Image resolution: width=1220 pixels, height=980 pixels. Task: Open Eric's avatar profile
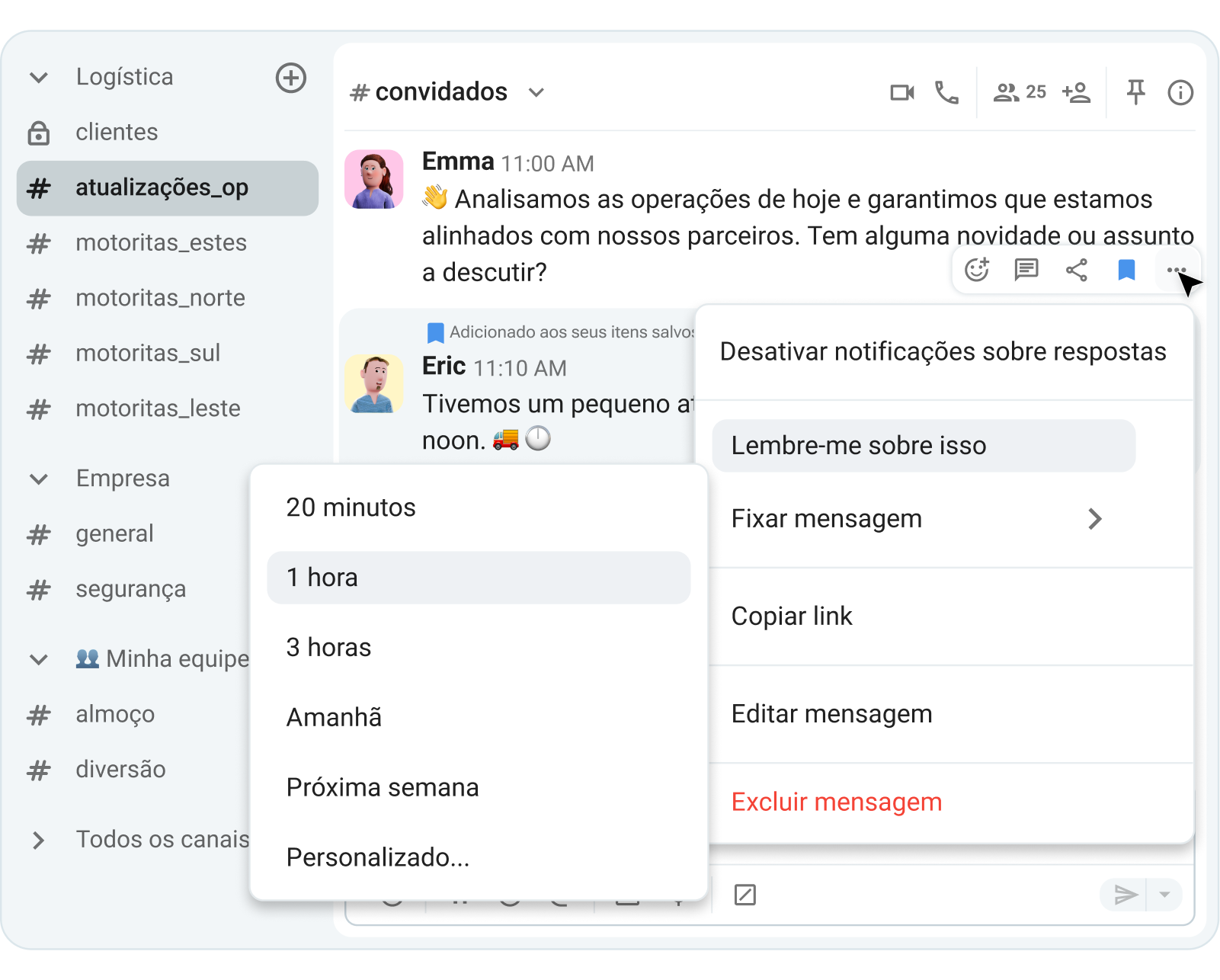[x=374, y=383]
